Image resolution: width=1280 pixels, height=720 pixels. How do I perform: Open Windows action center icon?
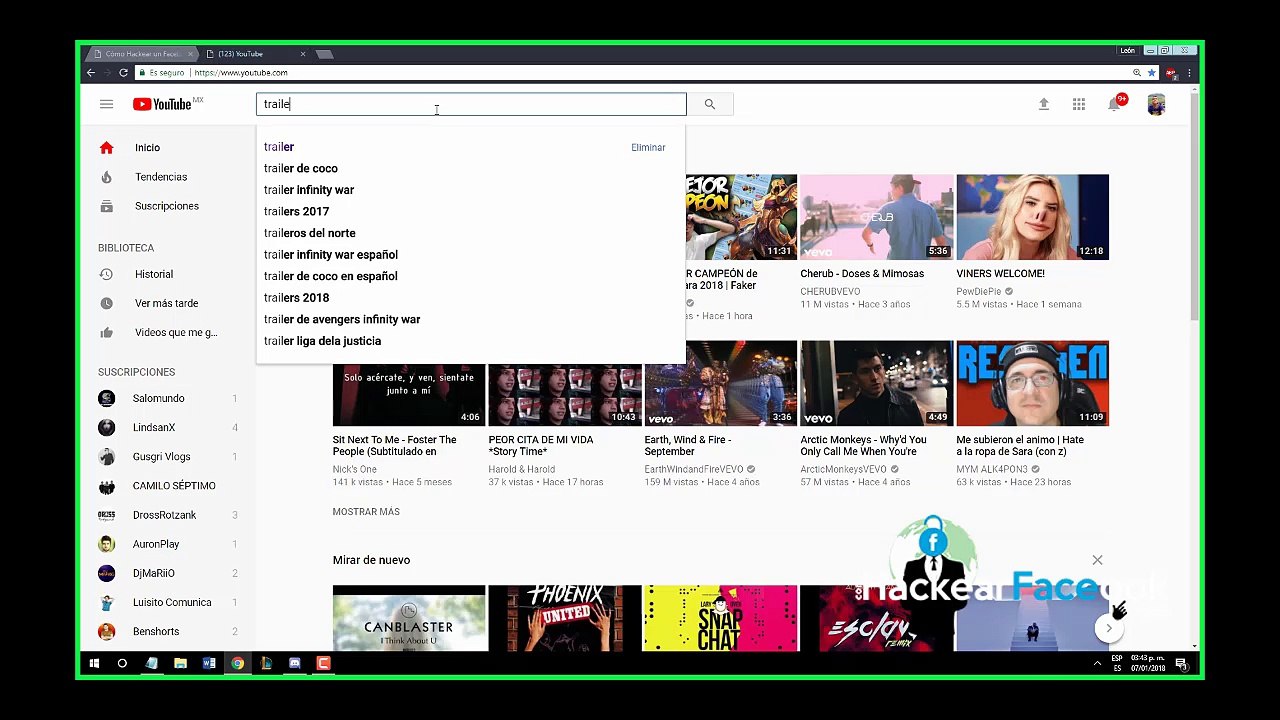tap(1181, 664)
